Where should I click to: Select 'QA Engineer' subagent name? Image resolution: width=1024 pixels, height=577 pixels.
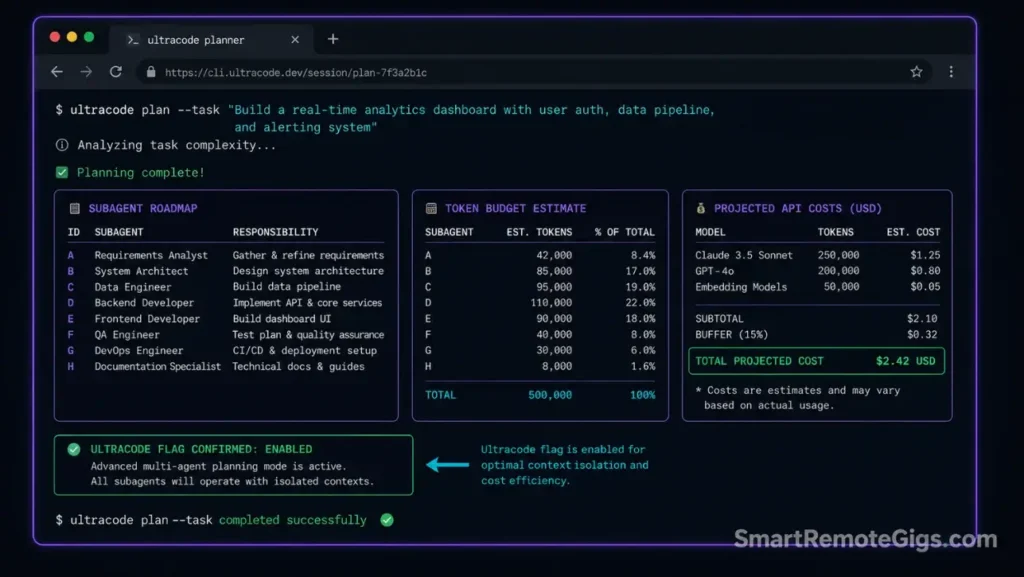(x=127, y=335)
